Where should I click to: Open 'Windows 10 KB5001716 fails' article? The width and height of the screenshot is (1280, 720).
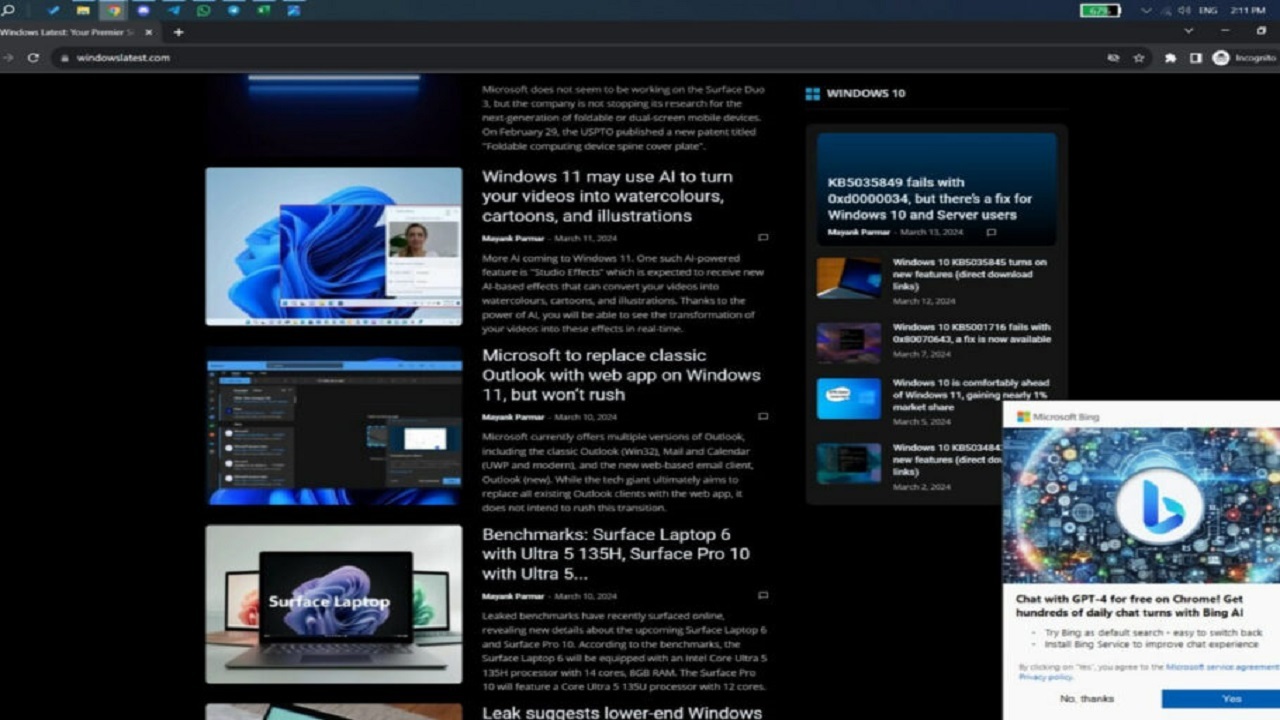pyautogui.click(x=972, y=333)
